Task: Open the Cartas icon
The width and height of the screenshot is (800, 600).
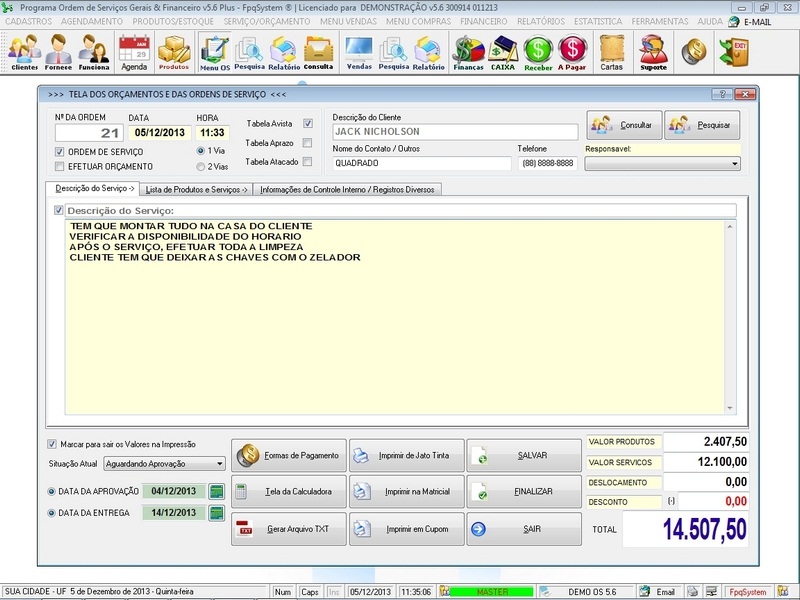Action: point(610,47)
